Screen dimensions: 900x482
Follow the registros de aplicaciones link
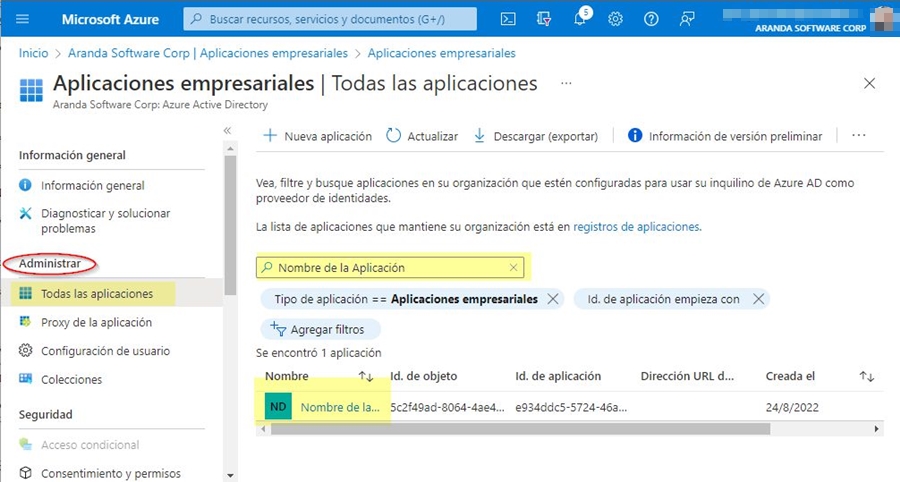tap(636, 227)
